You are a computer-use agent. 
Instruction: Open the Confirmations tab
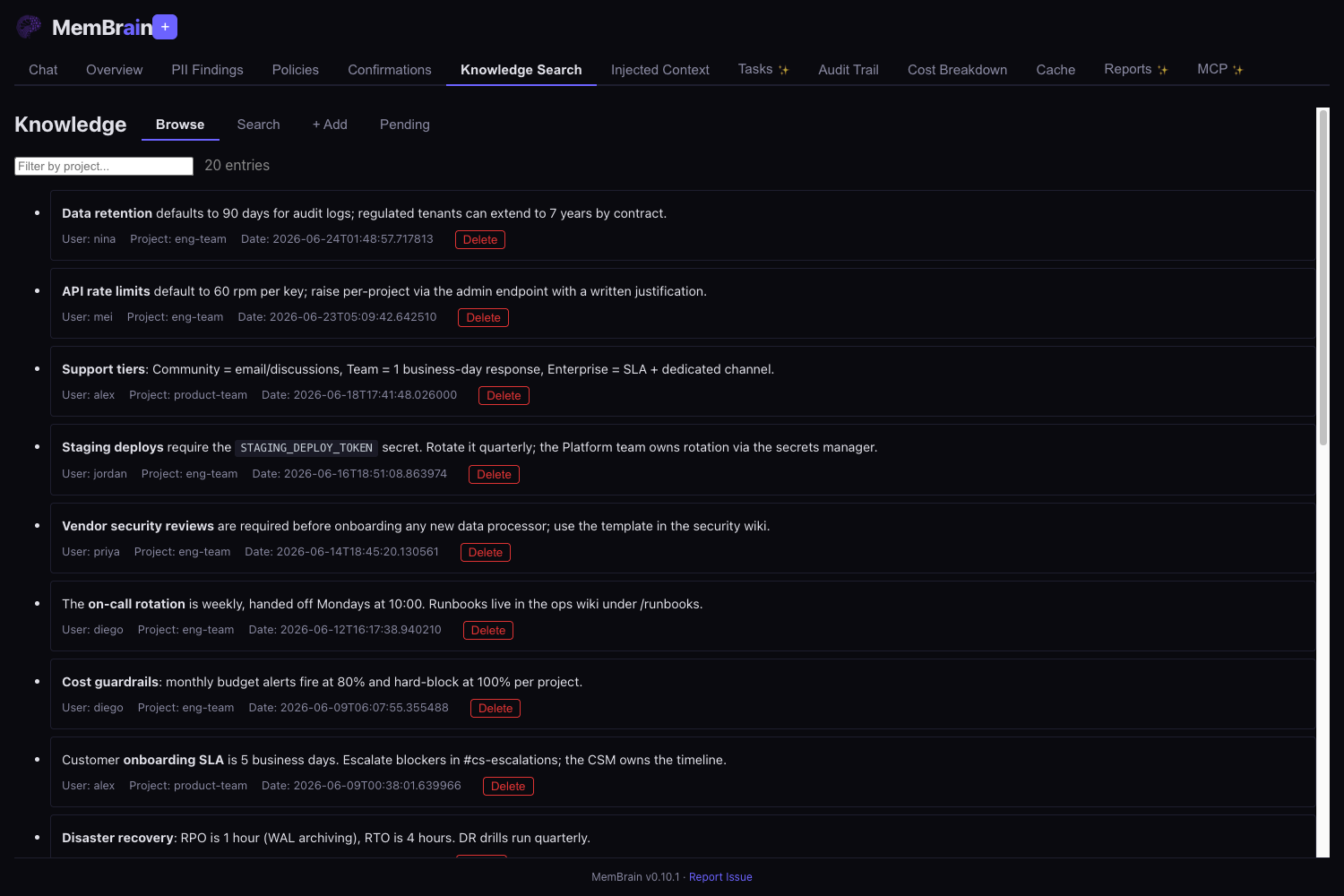(x=389, y=70)
